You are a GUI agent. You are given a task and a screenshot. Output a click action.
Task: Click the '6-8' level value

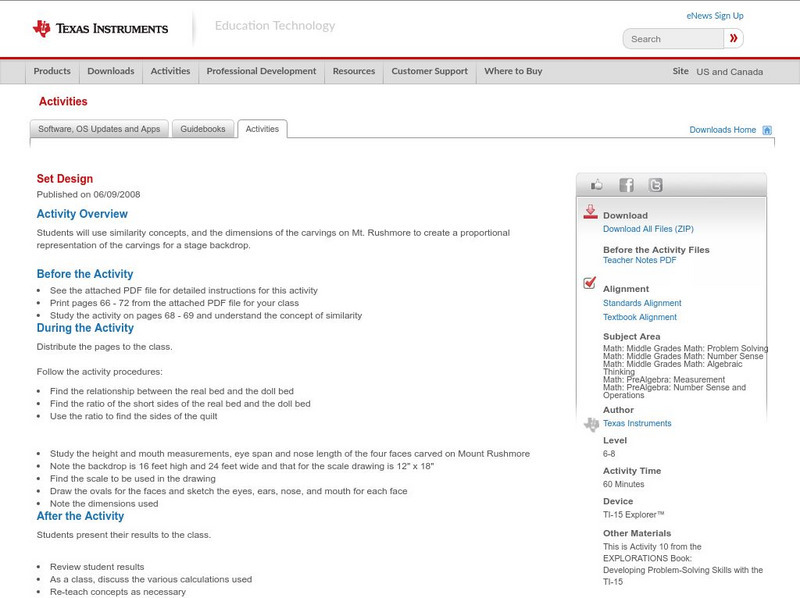coord(609,454)
